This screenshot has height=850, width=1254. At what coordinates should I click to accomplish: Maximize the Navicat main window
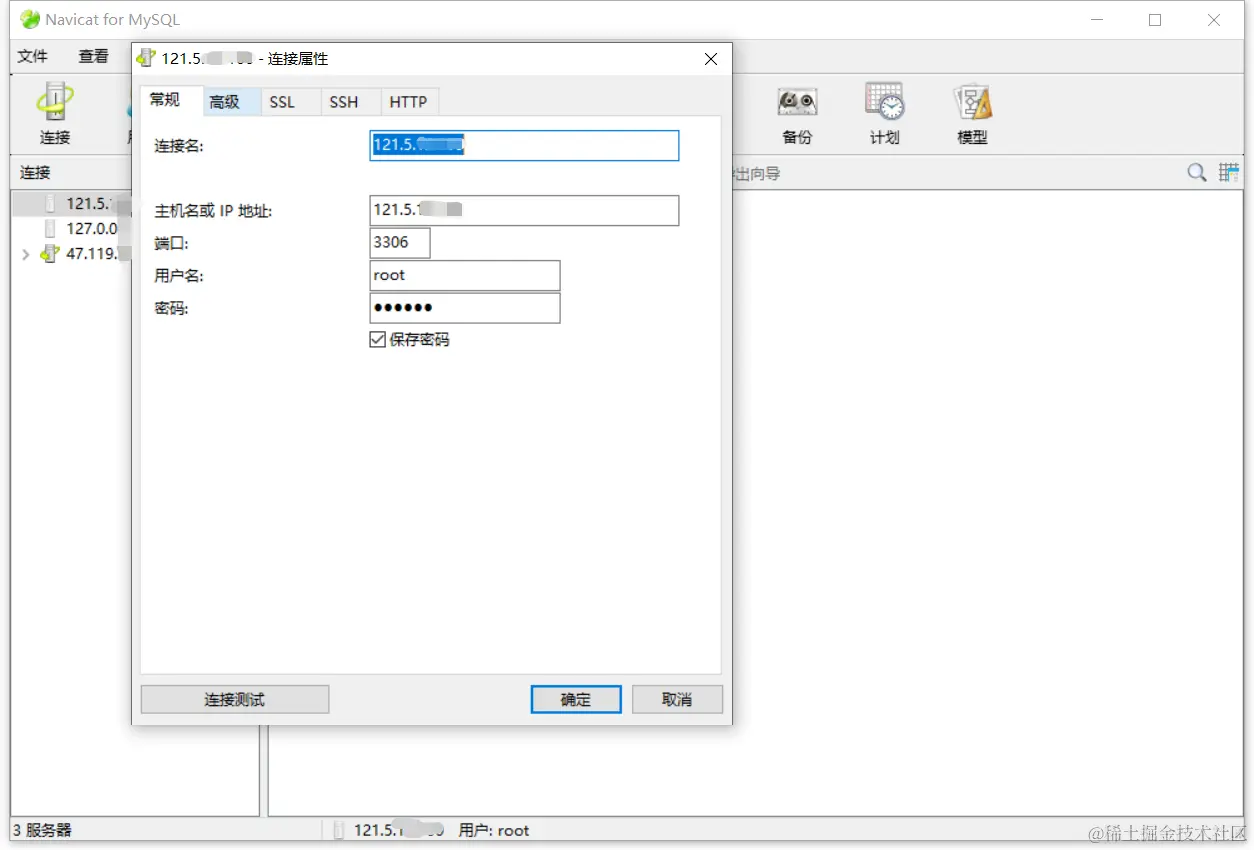[x=1155, y=19]
